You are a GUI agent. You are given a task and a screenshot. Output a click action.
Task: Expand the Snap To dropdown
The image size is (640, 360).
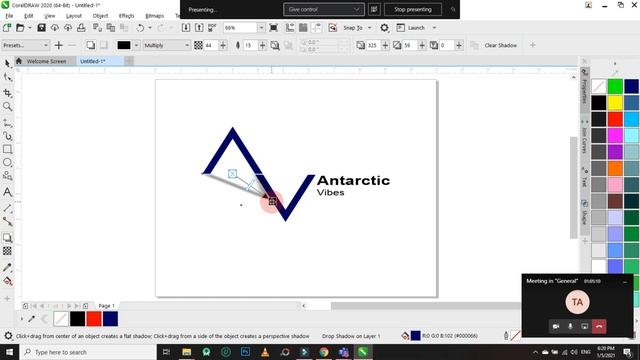pyautogui.click(x=370, y=28)
